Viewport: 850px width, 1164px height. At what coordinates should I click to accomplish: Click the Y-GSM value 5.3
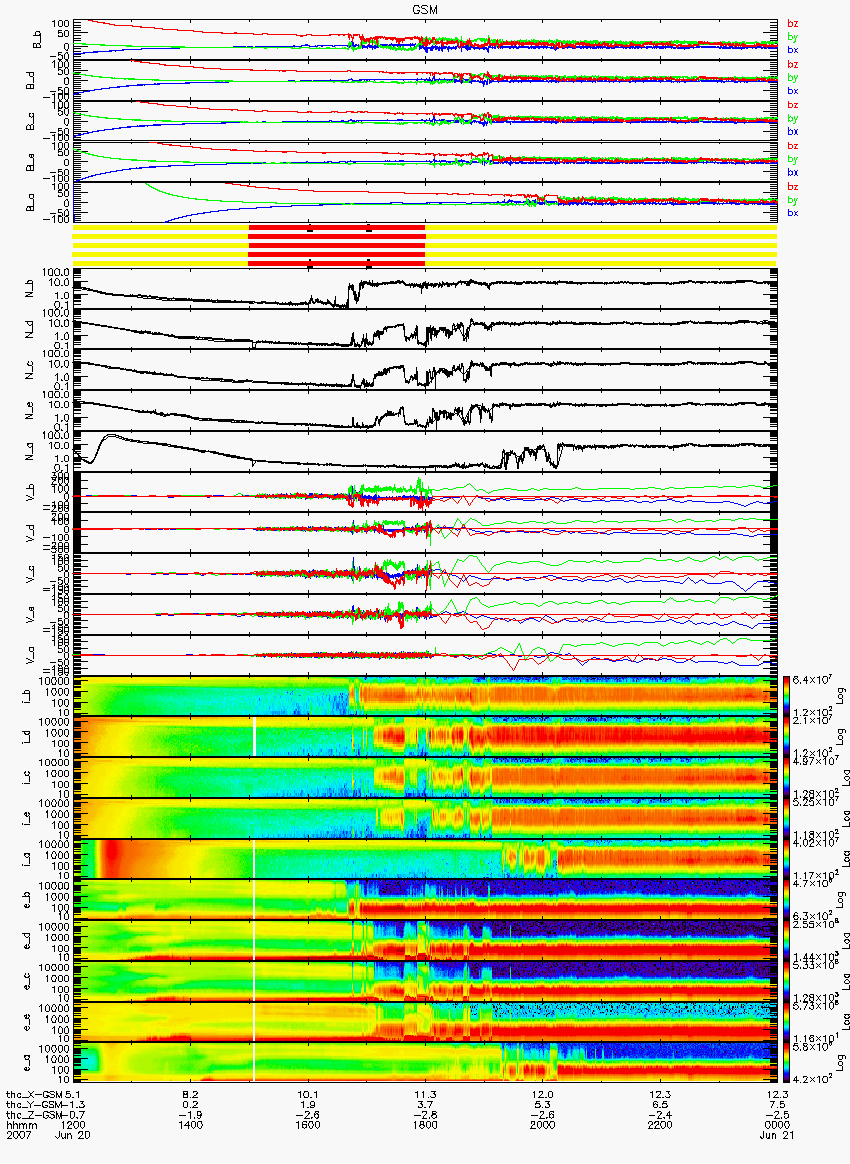point(543,1104)
